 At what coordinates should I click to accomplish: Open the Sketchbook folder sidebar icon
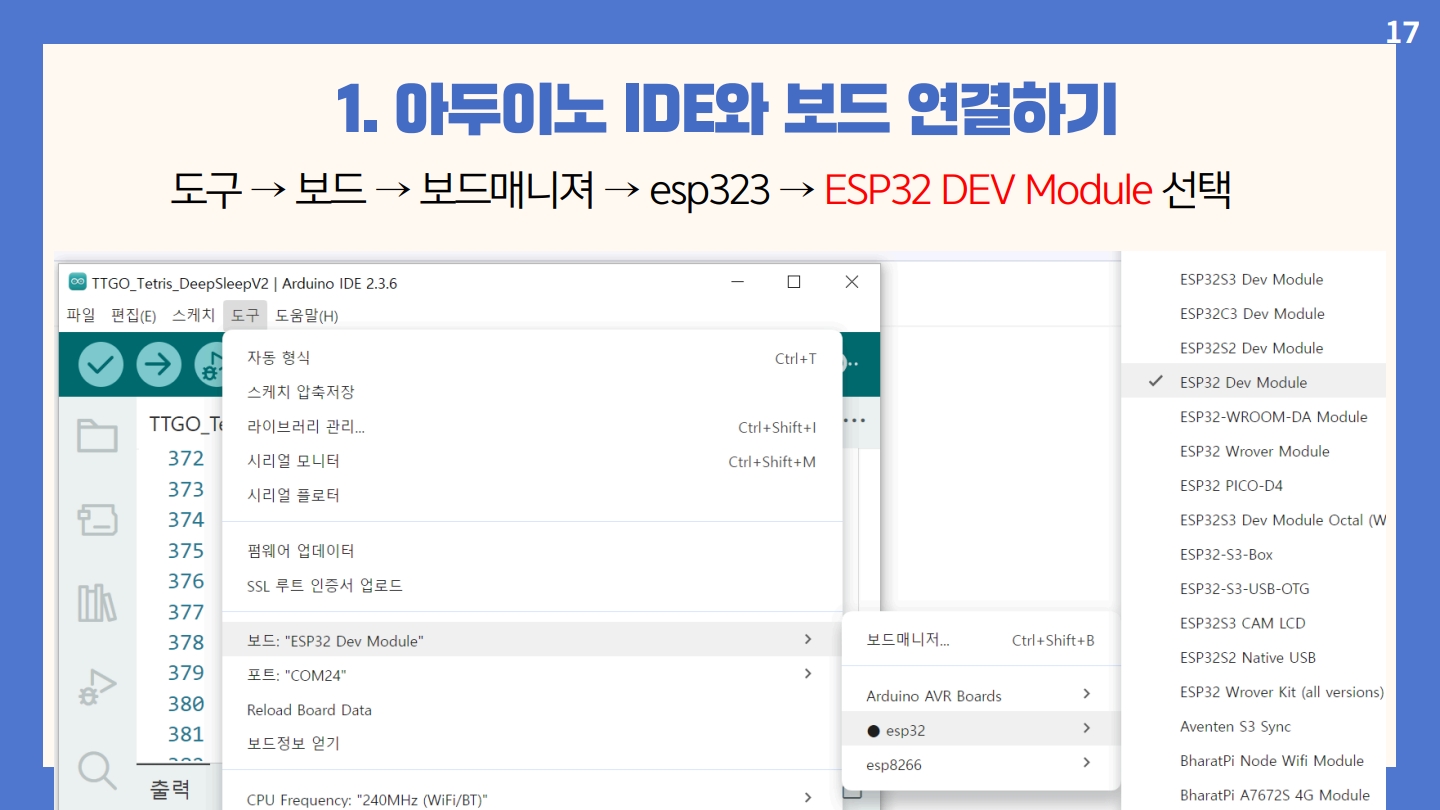(x=97, y=436)
